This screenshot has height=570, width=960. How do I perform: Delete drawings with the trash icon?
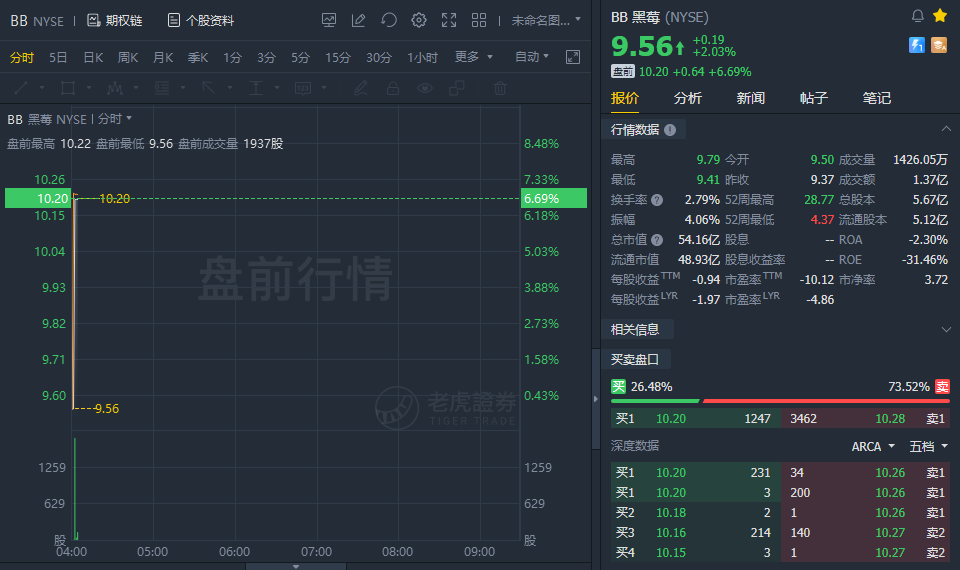point(500,88)
